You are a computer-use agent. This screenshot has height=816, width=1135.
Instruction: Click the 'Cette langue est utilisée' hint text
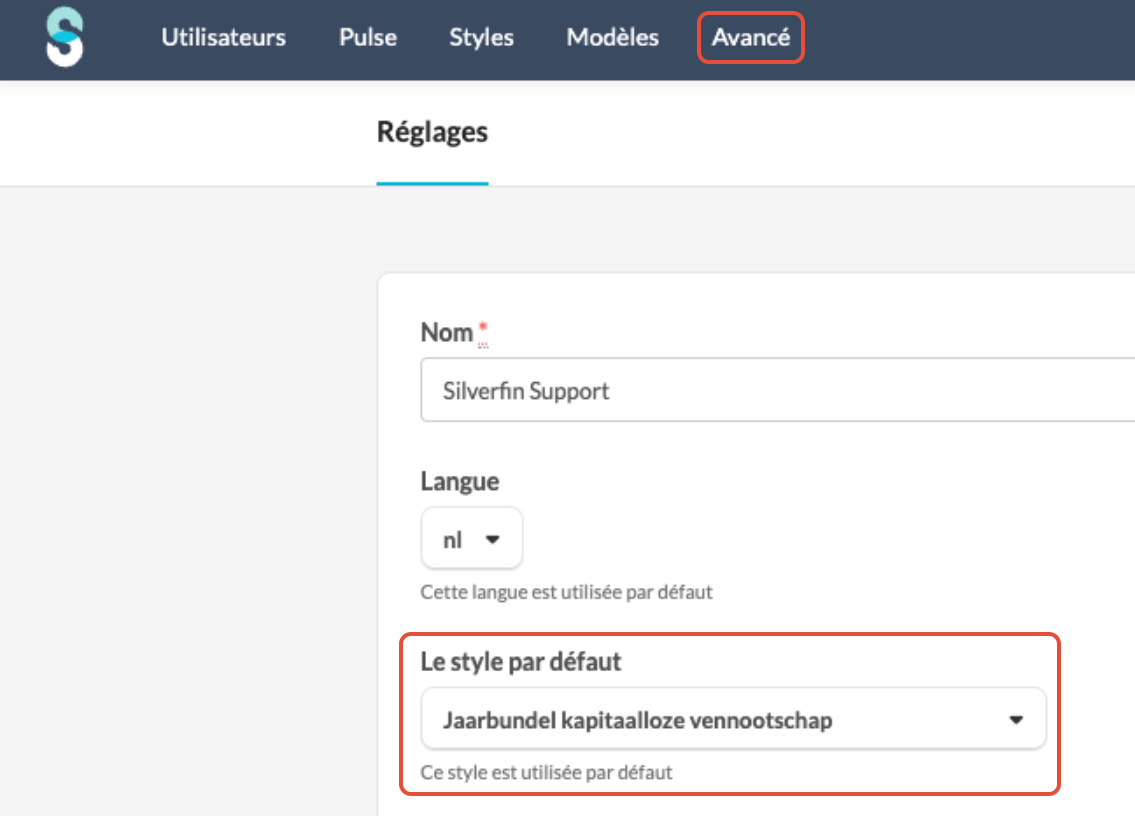tap(566, 592)
